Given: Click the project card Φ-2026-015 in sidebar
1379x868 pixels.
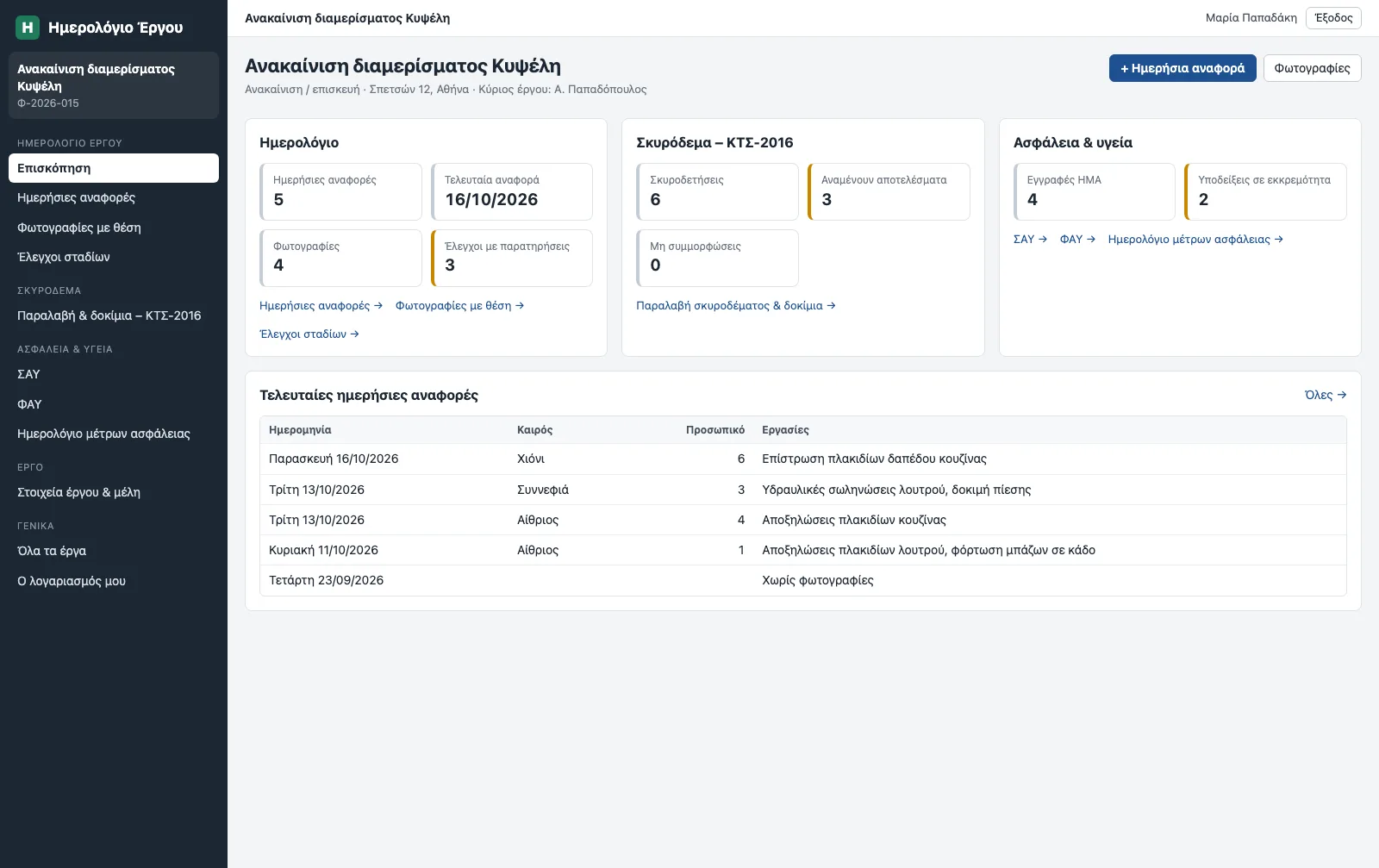Looking at the screenshot, I should click(x=114, y=85).
